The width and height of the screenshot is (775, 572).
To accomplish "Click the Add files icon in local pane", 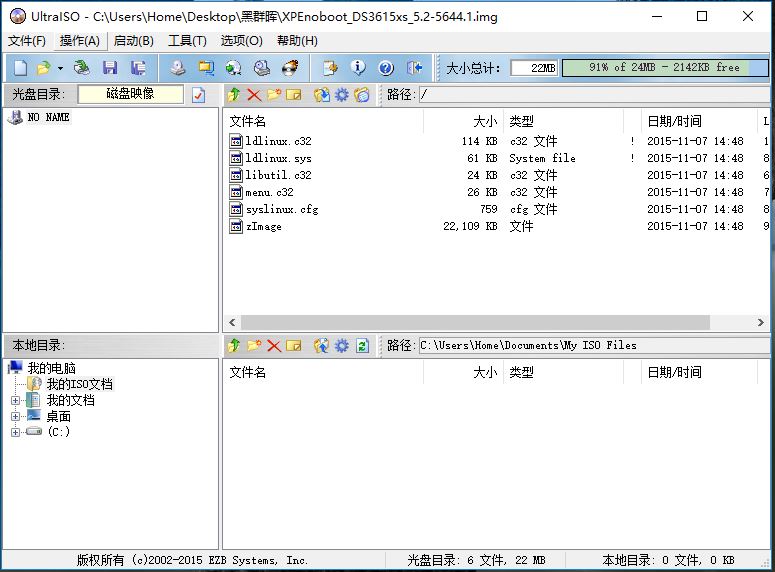I will pos(322,345).
